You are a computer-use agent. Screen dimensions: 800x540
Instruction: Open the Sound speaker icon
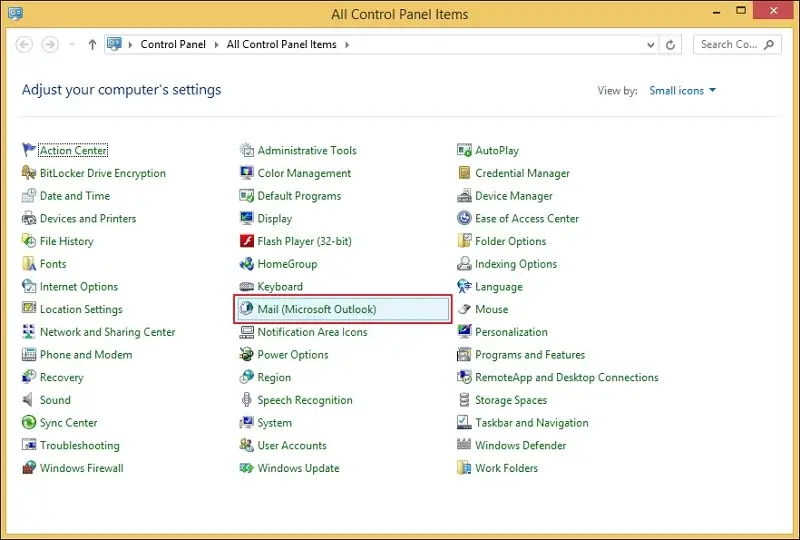29,400
